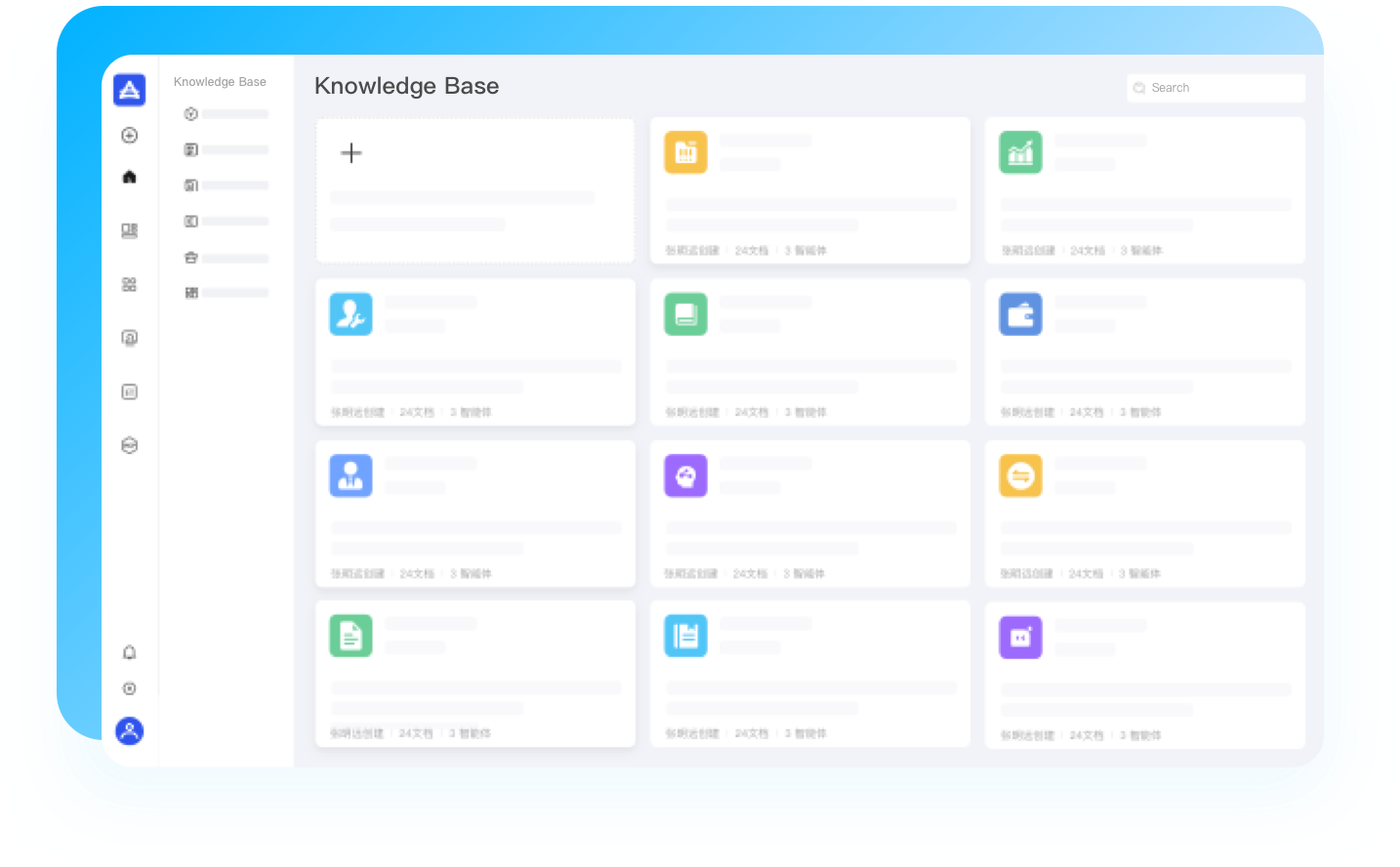Viewport: 1400px width, 867px height.
Task: Open the cube icon in left sidebar
Action: pyautogui.click(x=129, y=445)
